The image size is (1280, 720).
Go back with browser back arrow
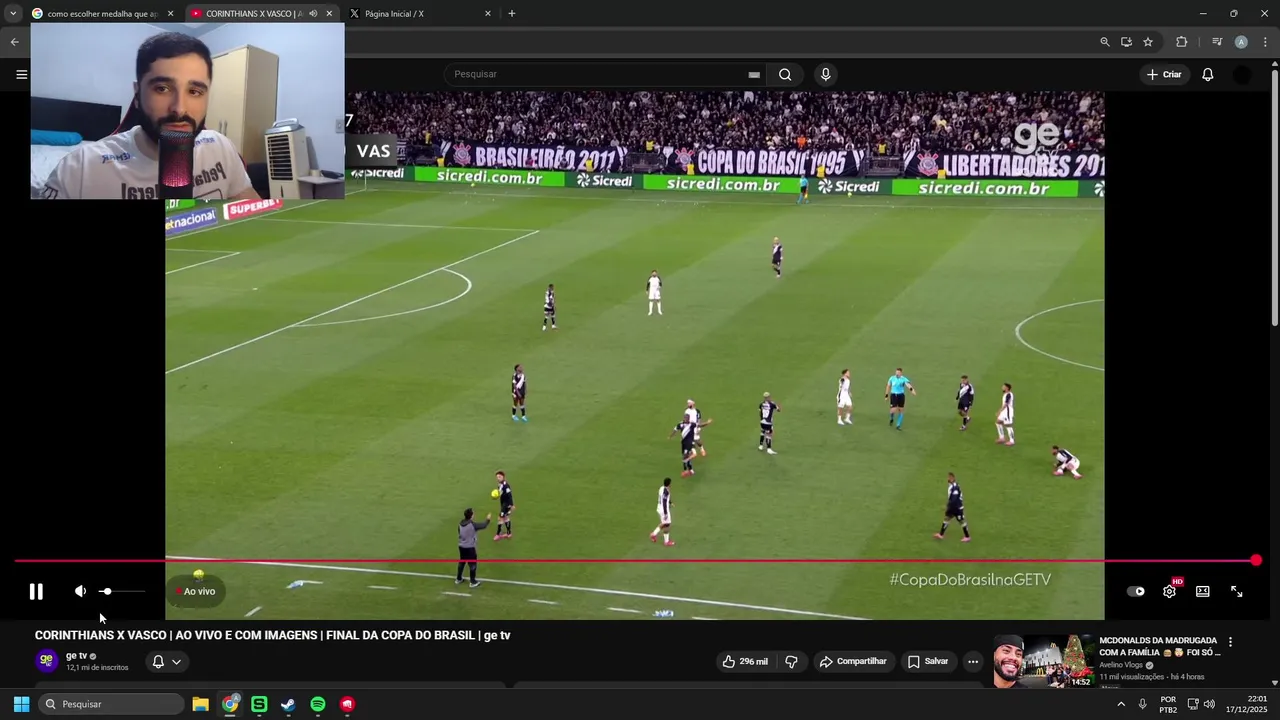point(14,42)
